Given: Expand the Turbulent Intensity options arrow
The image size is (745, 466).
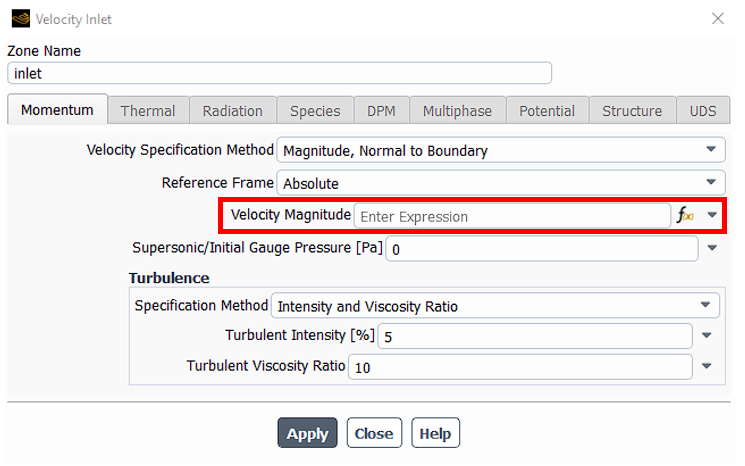Looking at the screenshot, I should pos(707,336).
